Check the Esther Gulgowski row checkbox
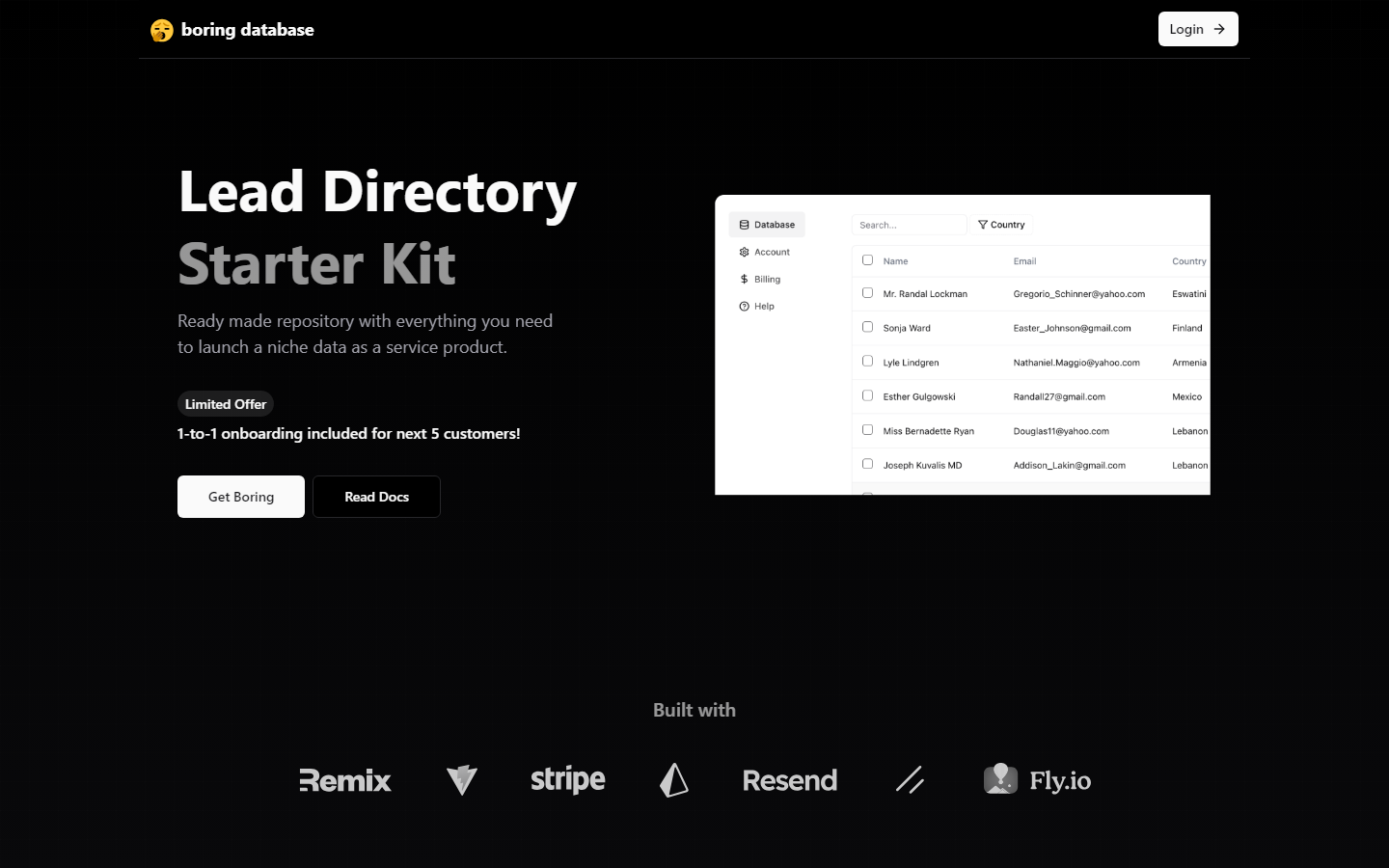Viewport: 1389px width, 868px height. point(867,395)
